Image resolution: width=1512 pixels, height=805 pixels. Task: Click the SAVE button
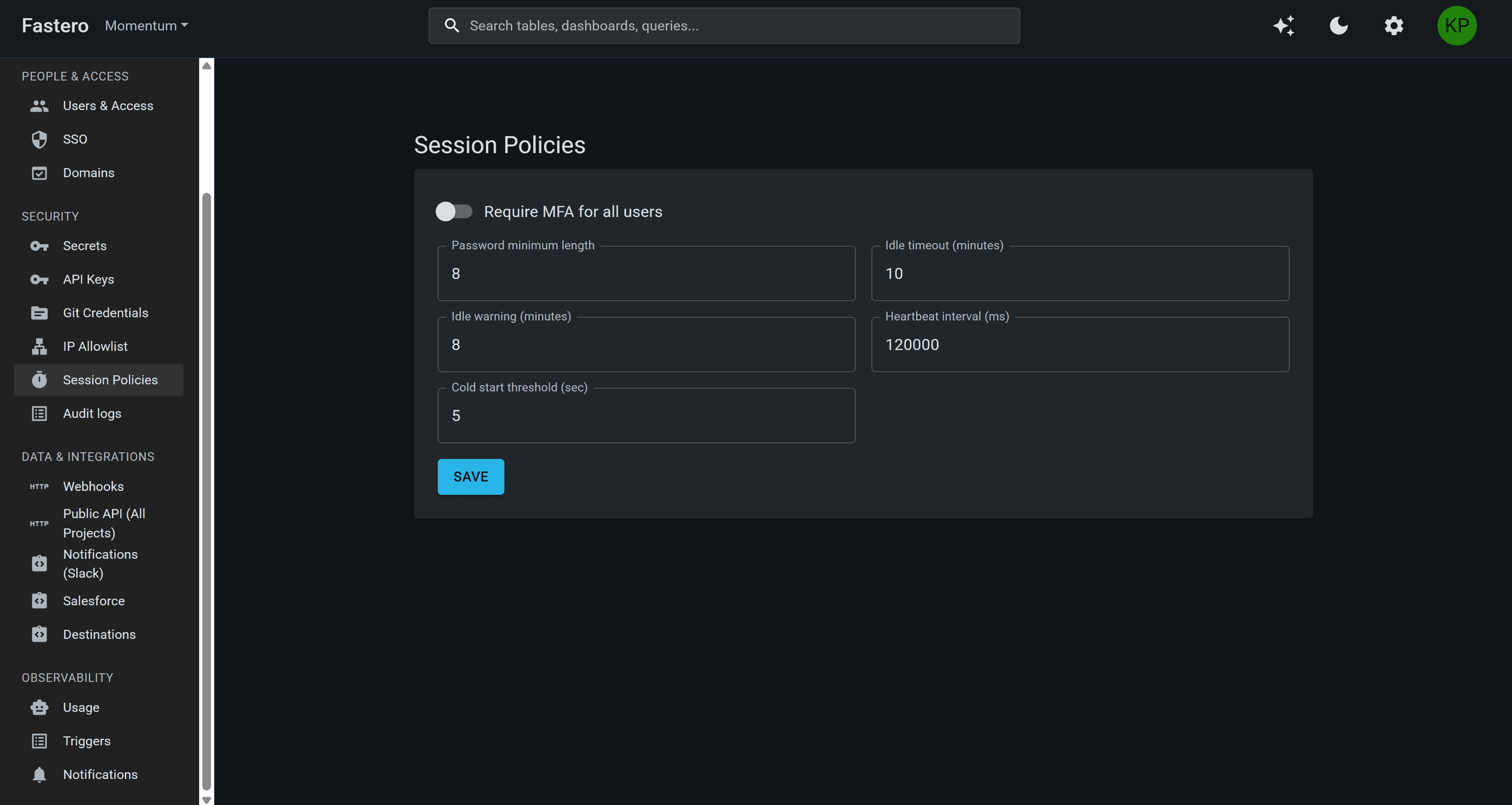tap(470, 476)
